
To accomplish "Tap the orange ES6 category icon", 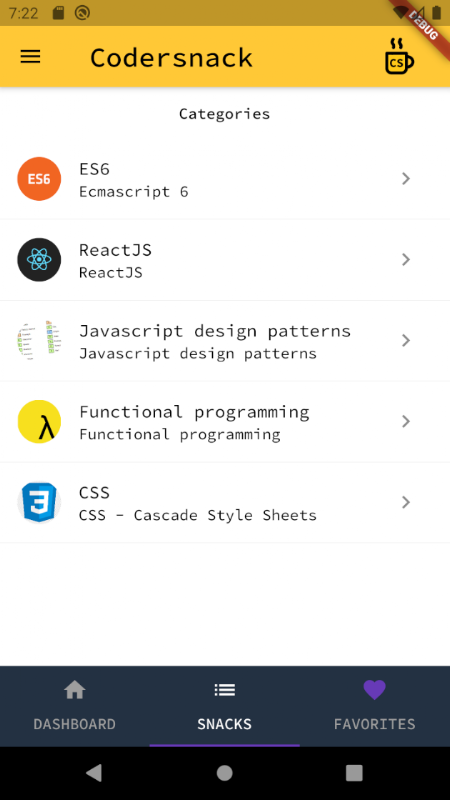I will (39, 179).
